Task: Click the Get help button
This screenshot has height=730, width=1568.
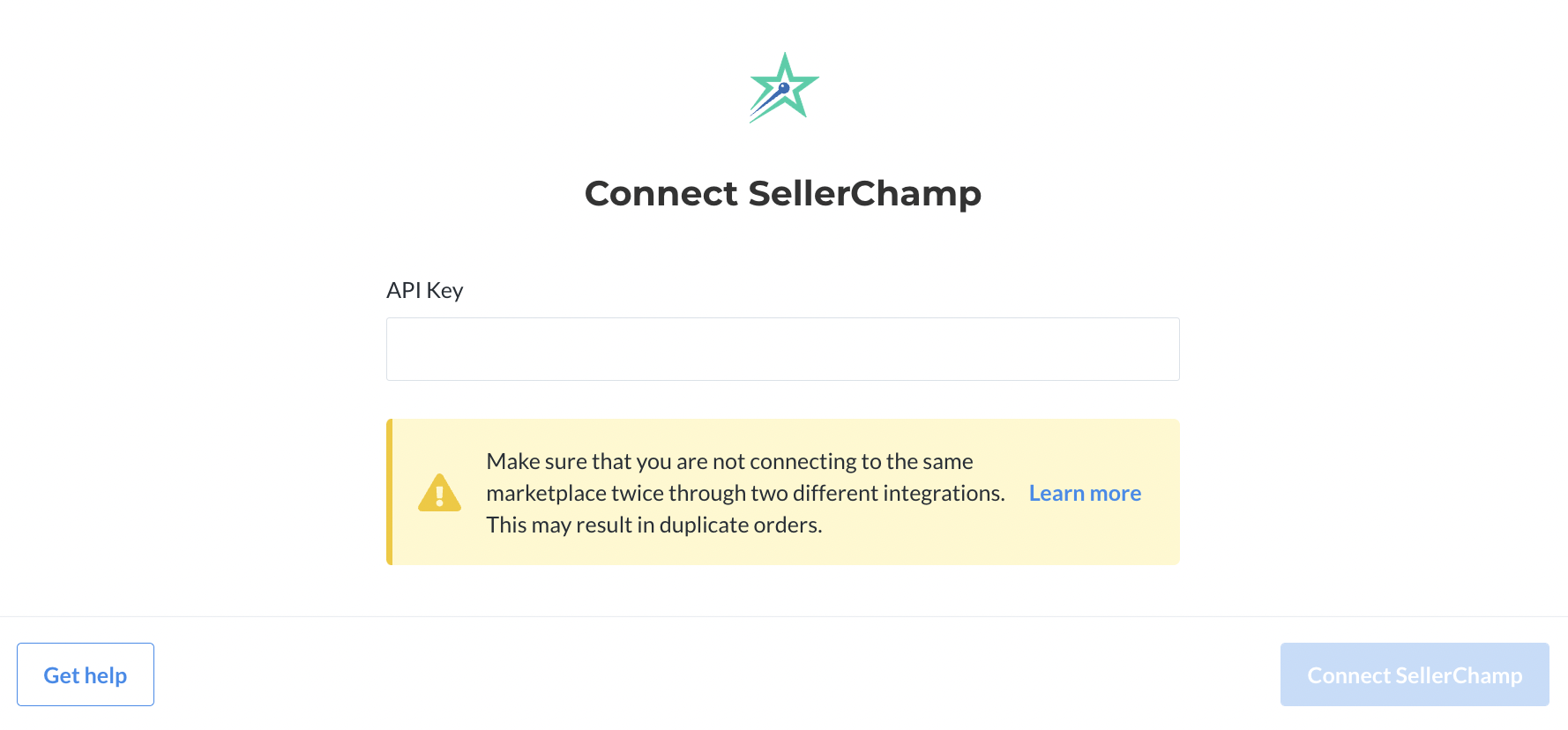Action: coord(86,674)
